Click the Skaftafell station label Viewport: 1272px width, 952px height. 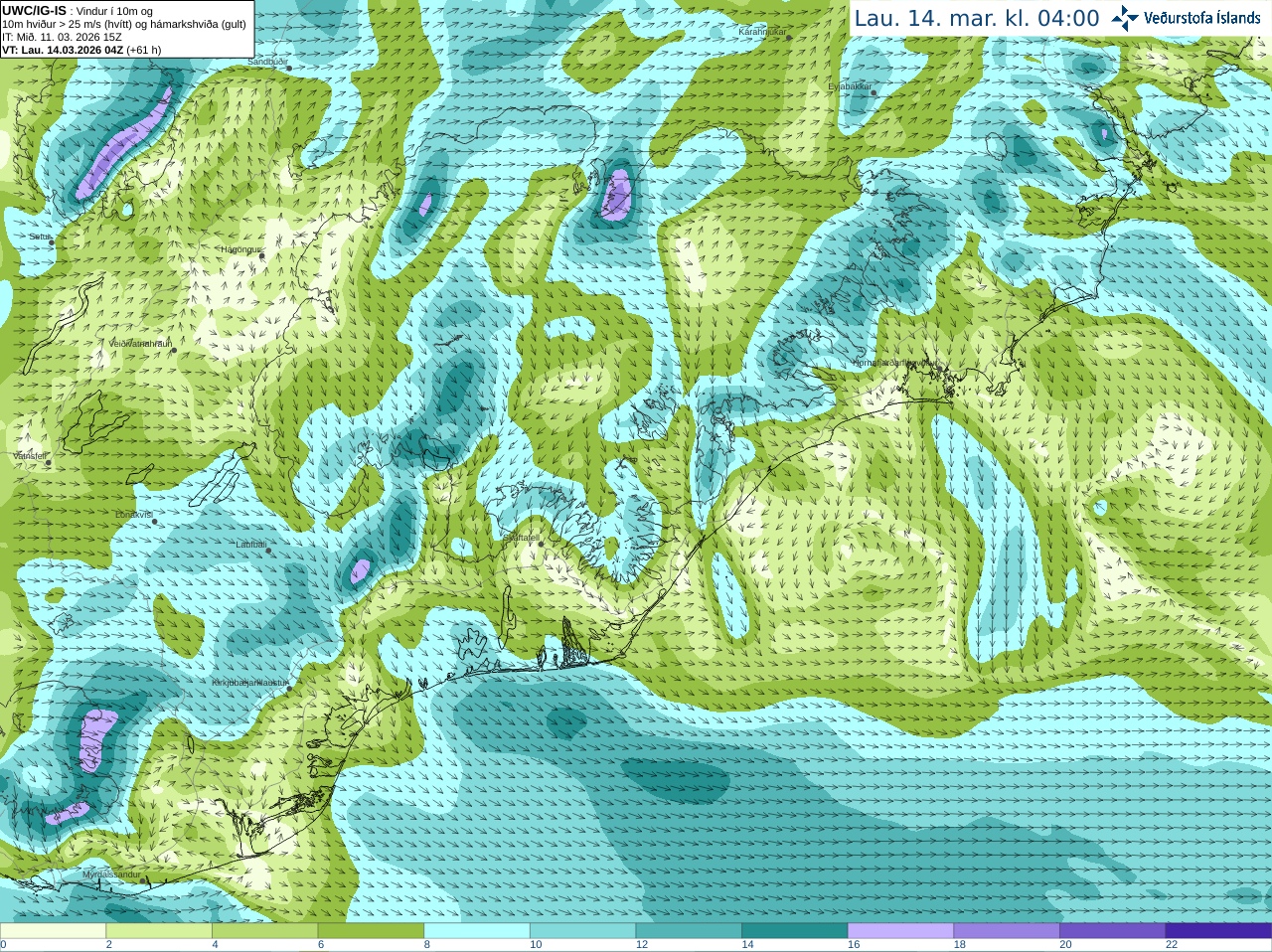click(521, 537)
